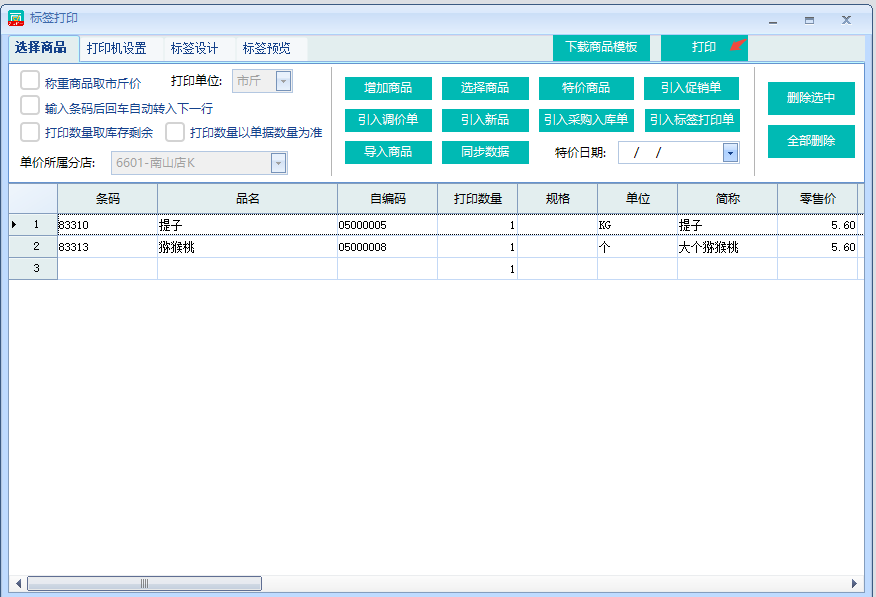Click self-code cell 05000008
Viewport: 876px width, 597px height.
[388, 247]
